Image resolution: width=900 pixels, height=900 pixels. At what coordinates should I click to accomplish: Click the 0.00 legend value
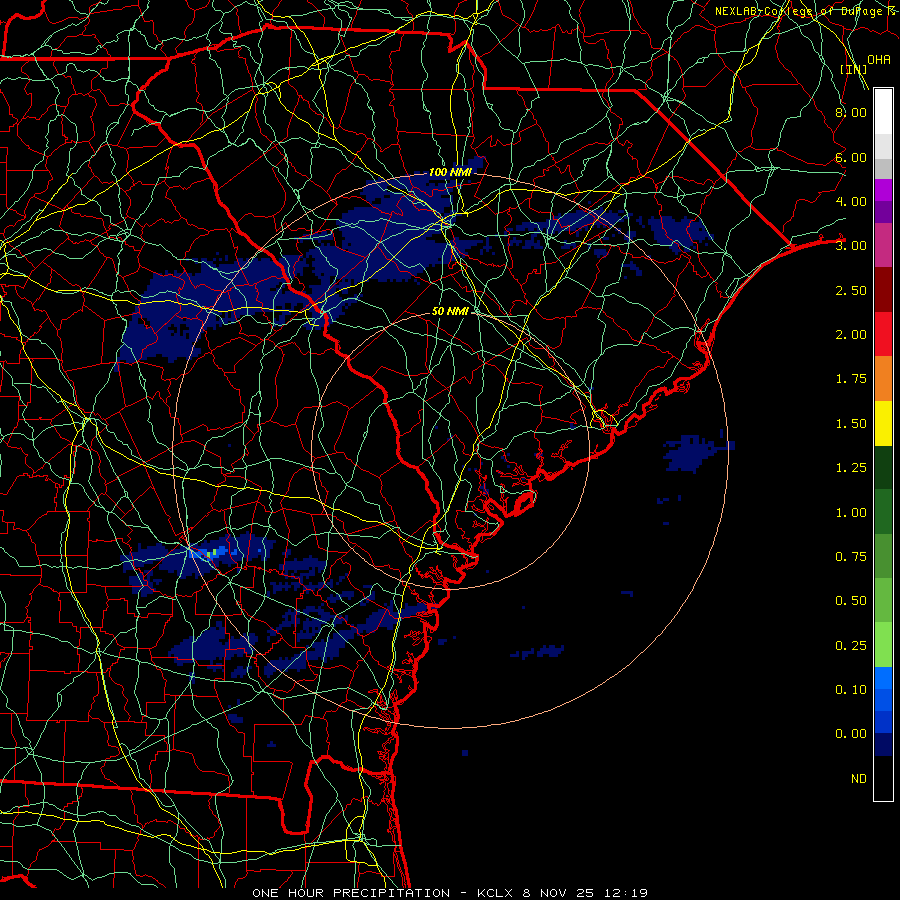[x=851, y=734]
